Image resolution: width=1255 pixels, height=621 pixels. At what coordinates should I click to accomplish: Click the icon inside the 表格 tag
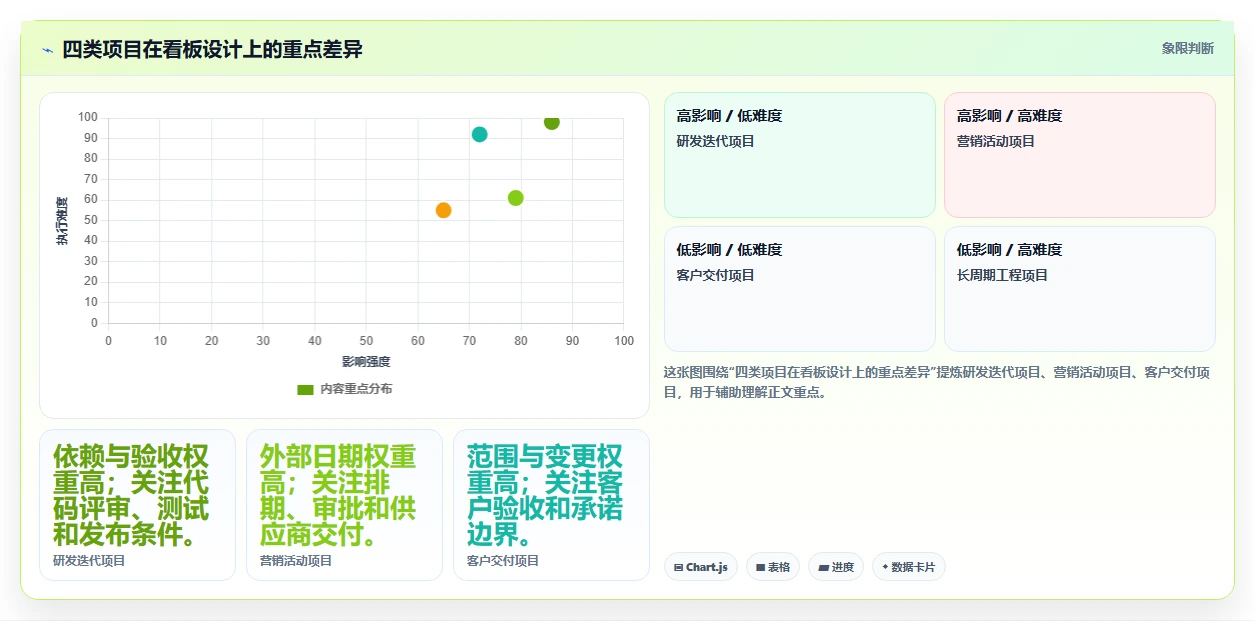[761, 567]
